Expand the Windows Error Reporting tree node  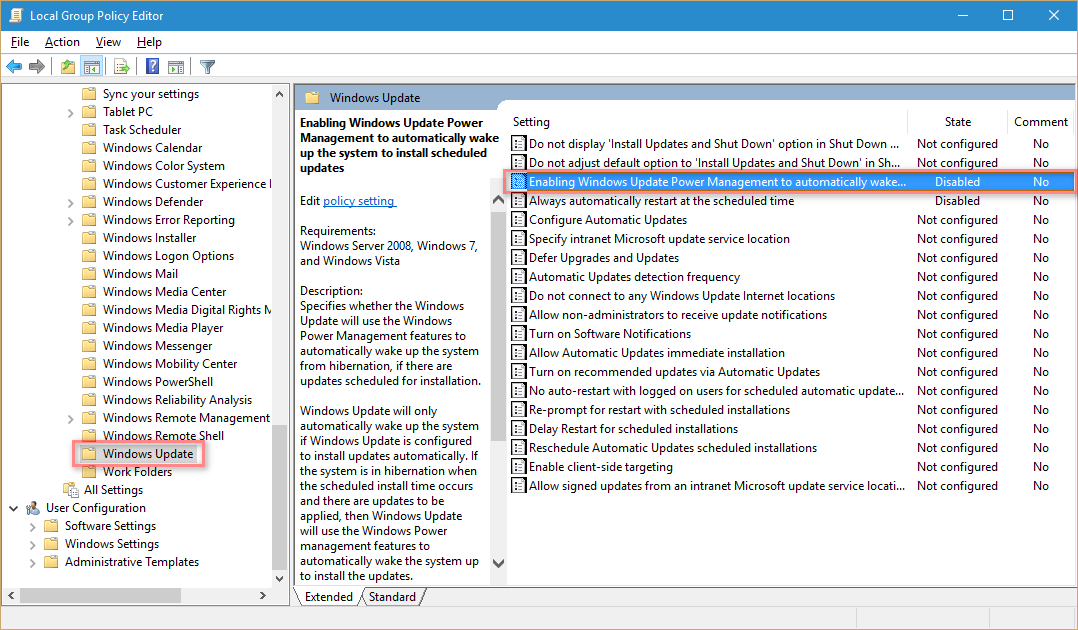pos(70,221)
